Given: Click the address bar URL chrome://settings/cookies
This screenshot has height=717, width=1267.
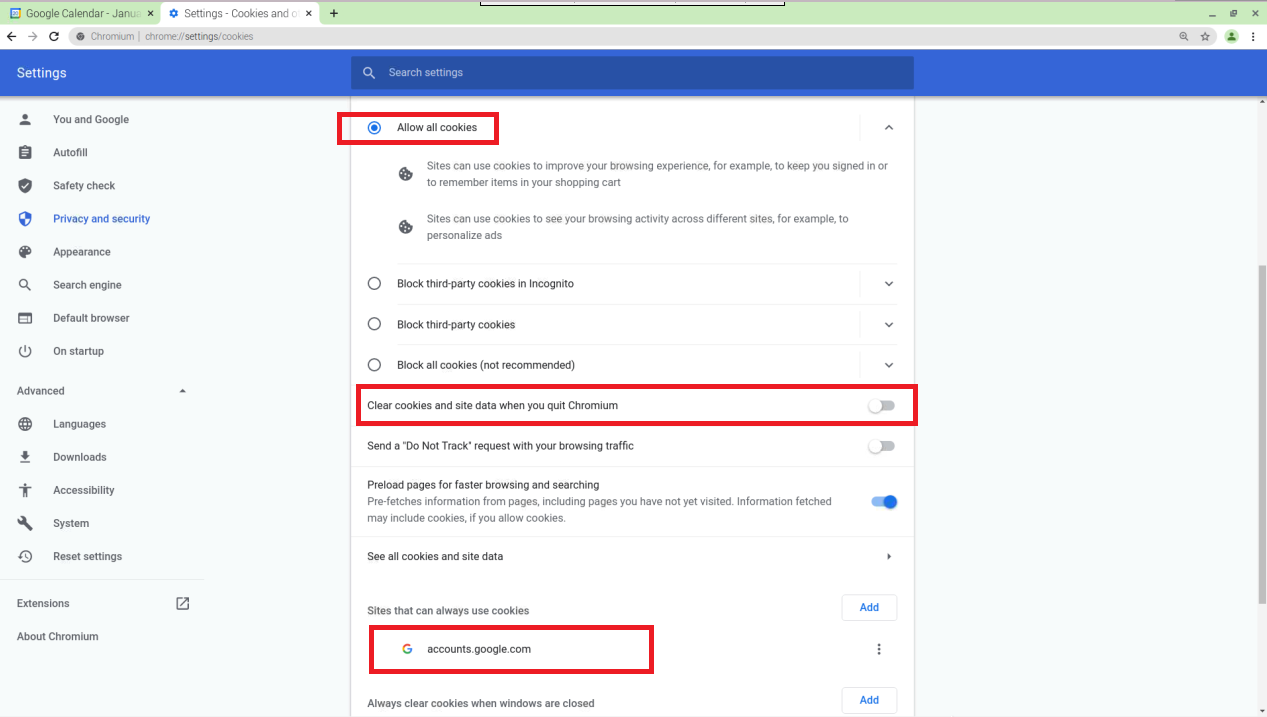Looking at the screenshot, I should [199, 36].
